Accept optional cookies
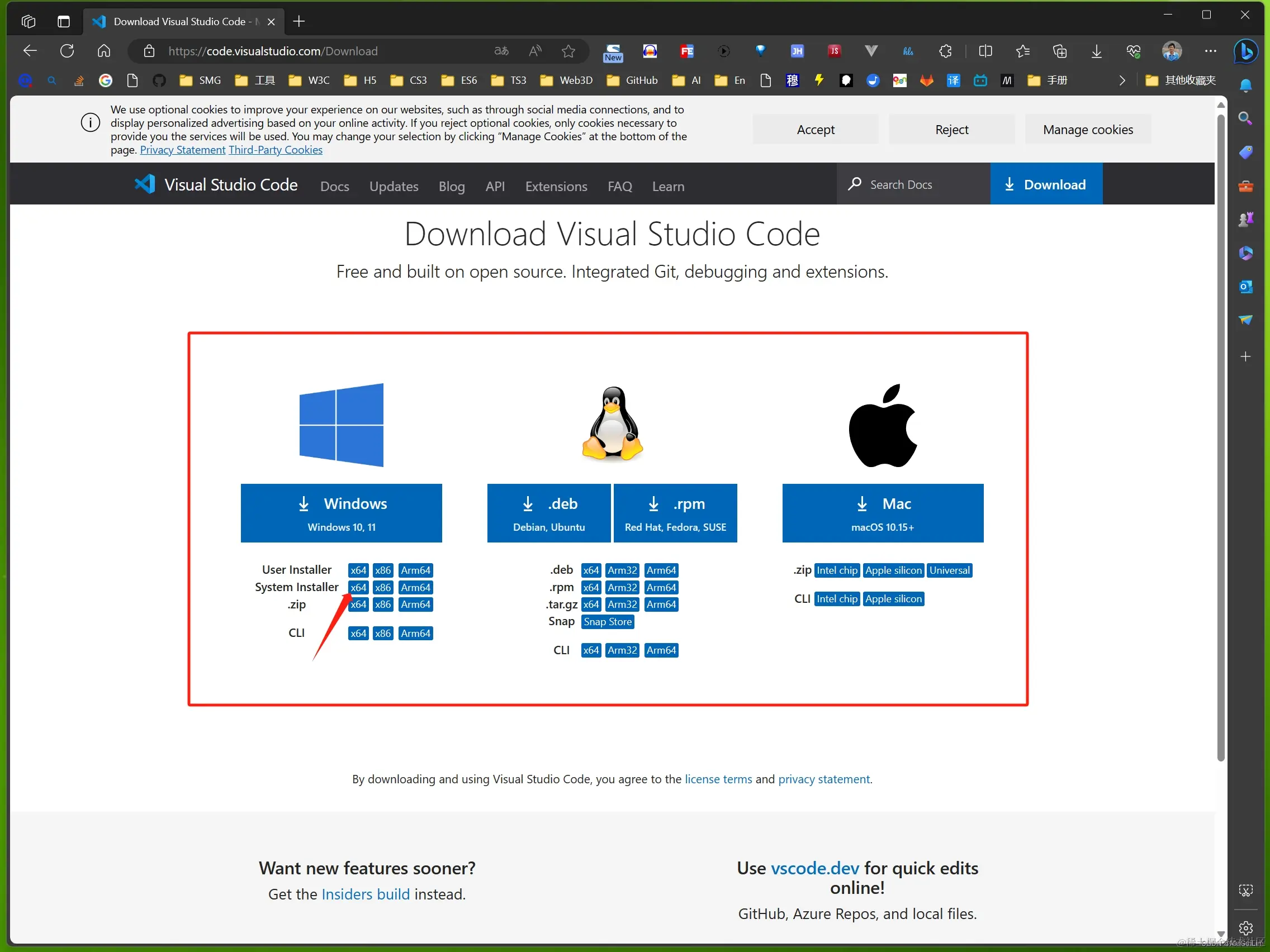The width and height of the screenshot is (1270, 952). [814, 130]
